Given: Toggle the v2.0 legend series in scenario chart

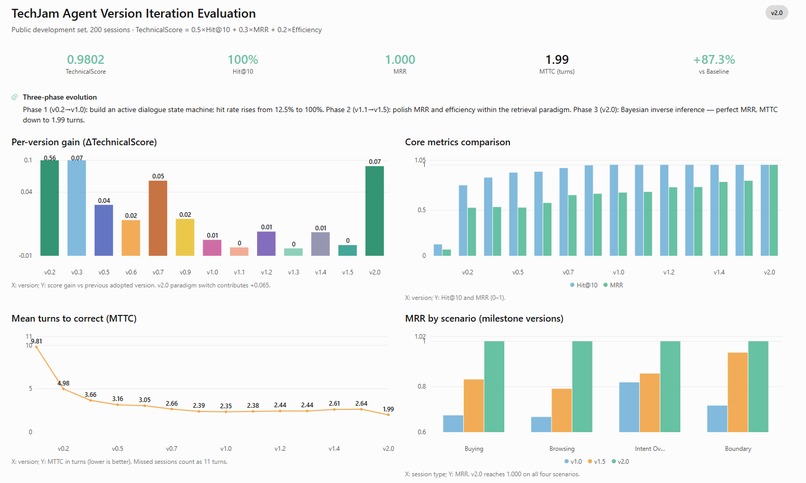Looking at the screenshot, I should point(620,461).
